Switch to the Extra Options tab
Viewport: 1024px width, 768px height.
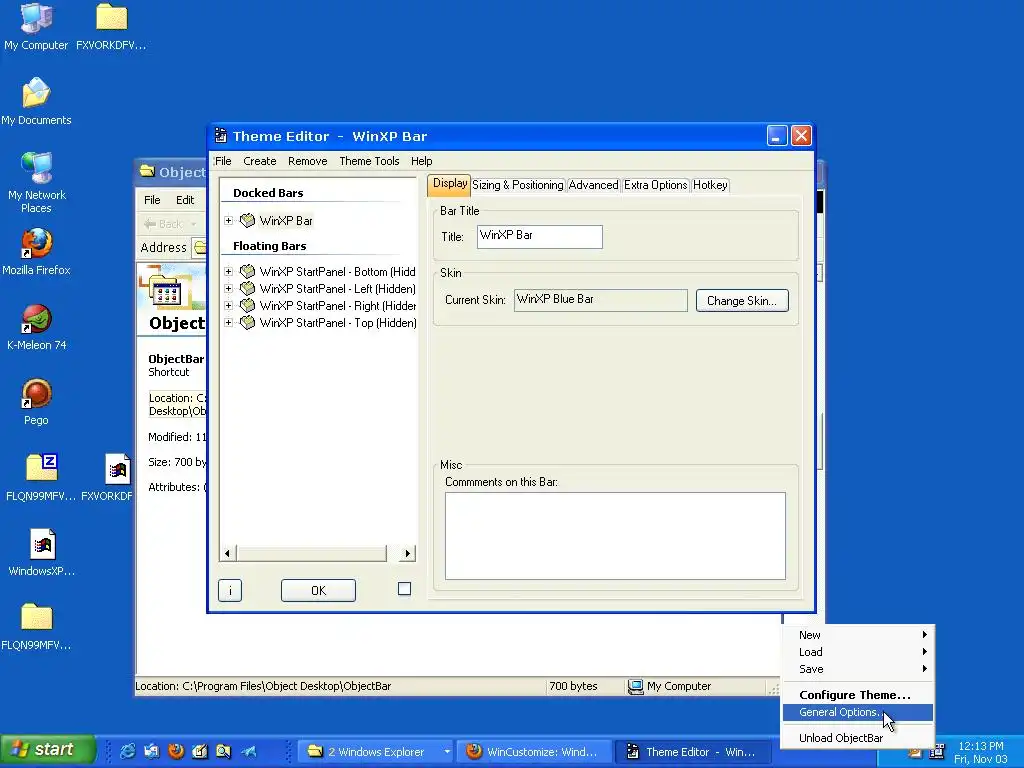(x=656, y=185)
